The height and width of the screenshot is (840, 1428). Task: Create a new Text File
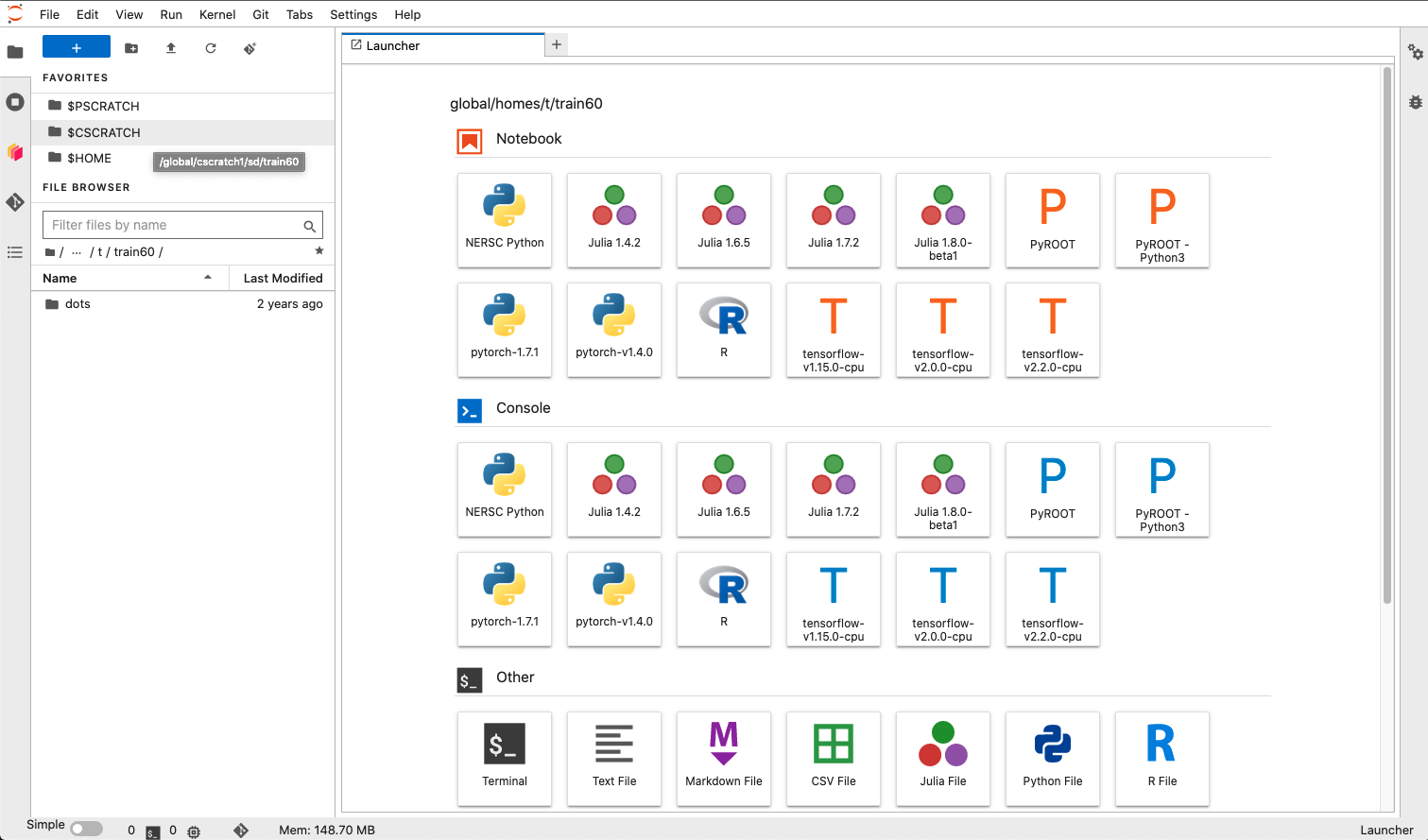click(x=614, y=759)
